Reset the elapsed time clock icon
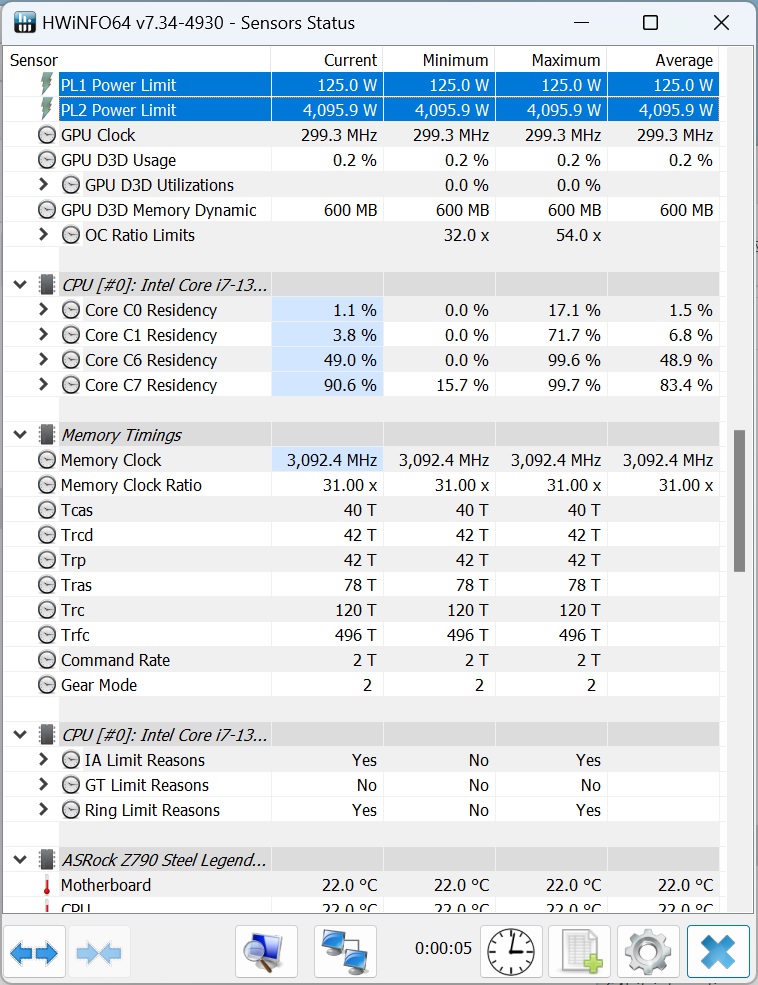 point(511,951)
